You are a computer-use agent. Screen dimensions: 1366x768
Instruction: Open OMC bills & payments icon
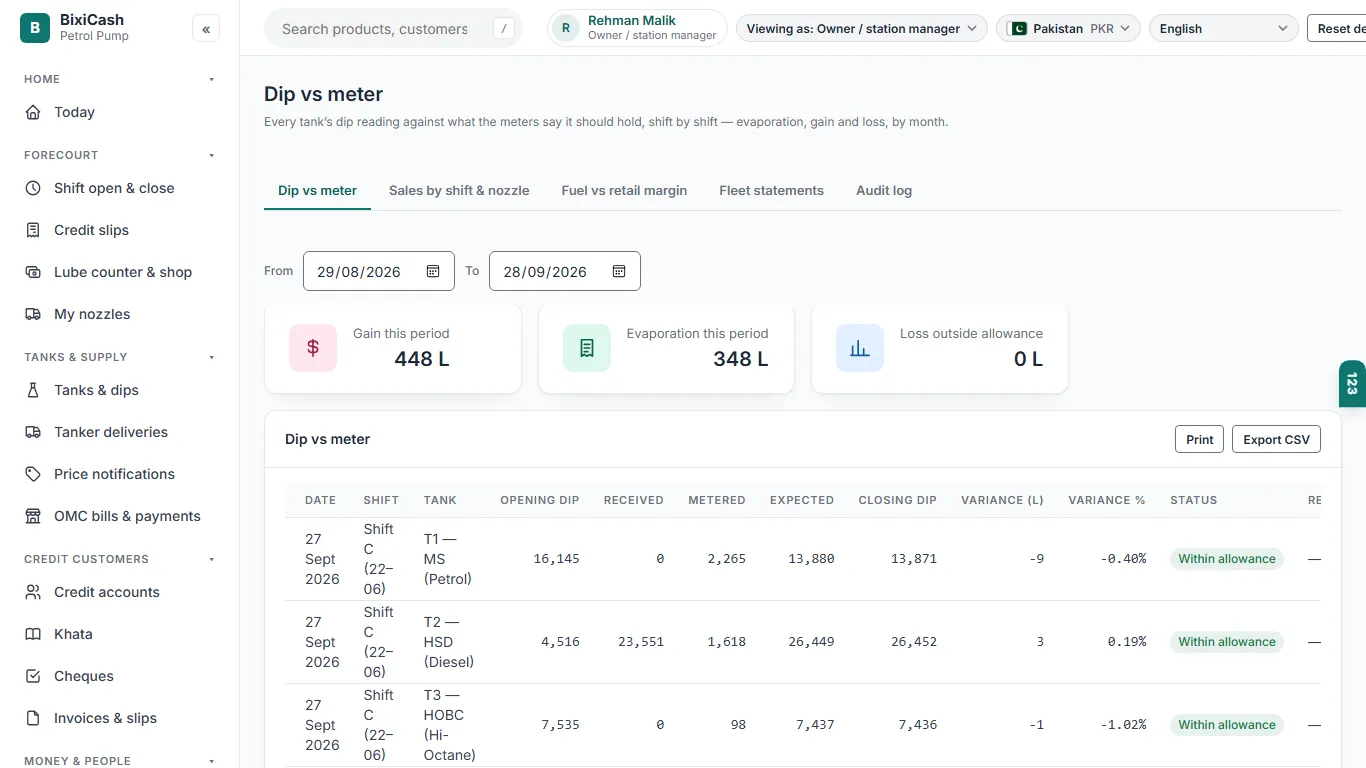coord(33,516)
